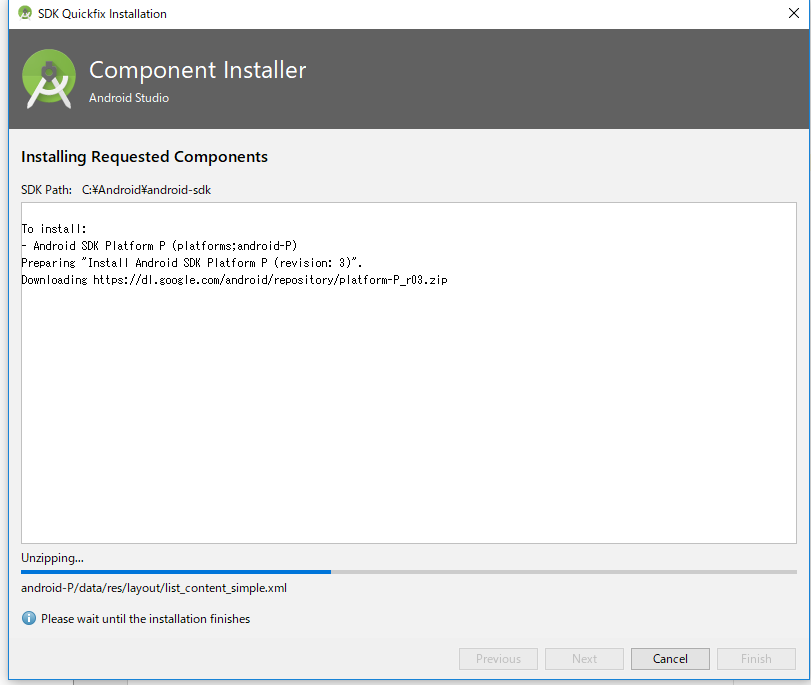Click the 'Android SDK Platform P' log line
811x685 pixels.
coord(159,246)
